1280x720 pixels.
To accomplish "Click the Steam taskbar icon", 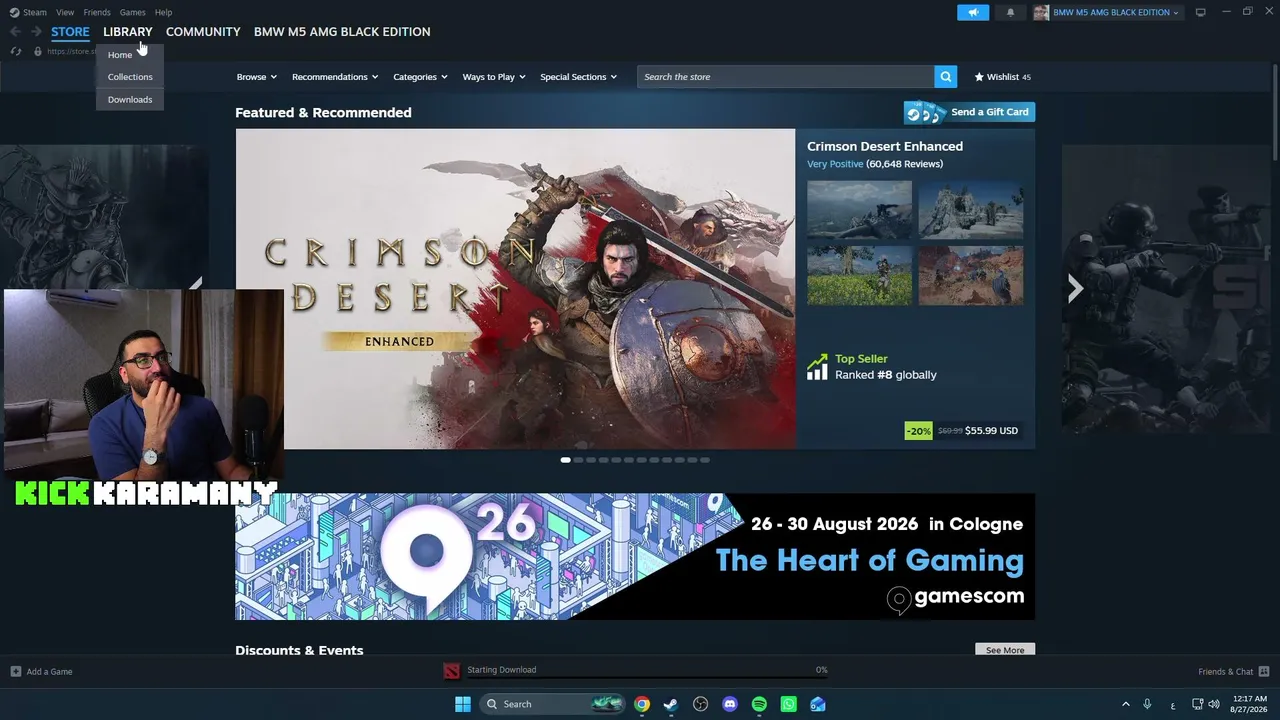I will 671,704.
